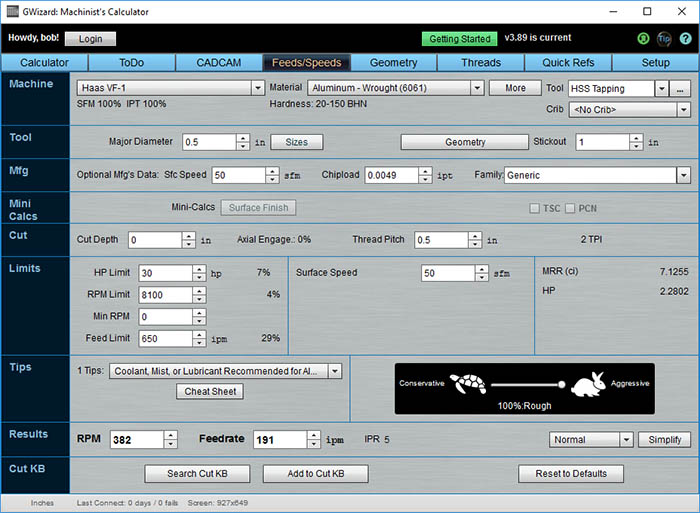Click the turtle Conservative icon
The height and width of the screenshot is (513, 700).
point(468,384)
